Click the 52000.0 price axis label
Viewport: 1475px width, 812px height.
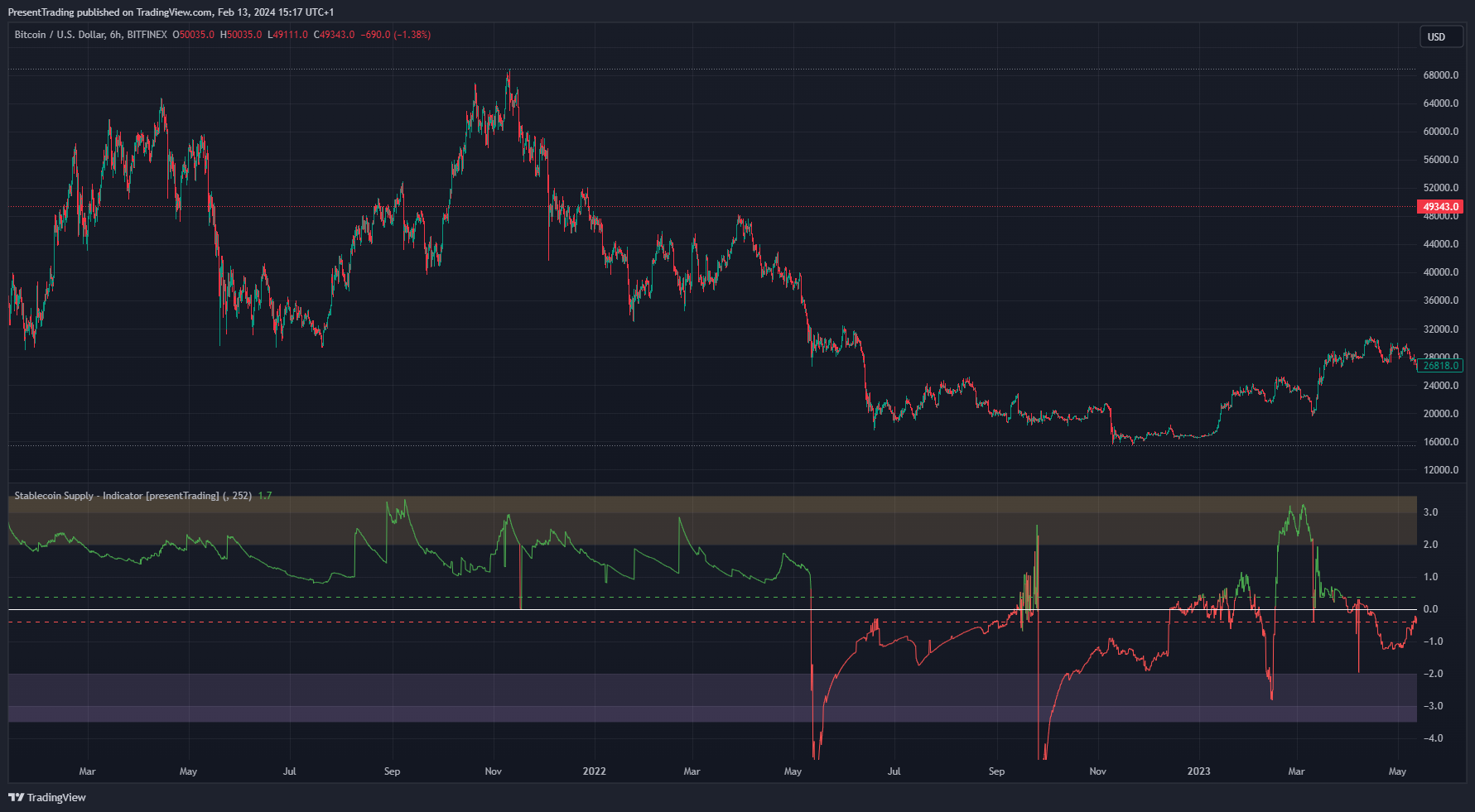point(1441,188)
